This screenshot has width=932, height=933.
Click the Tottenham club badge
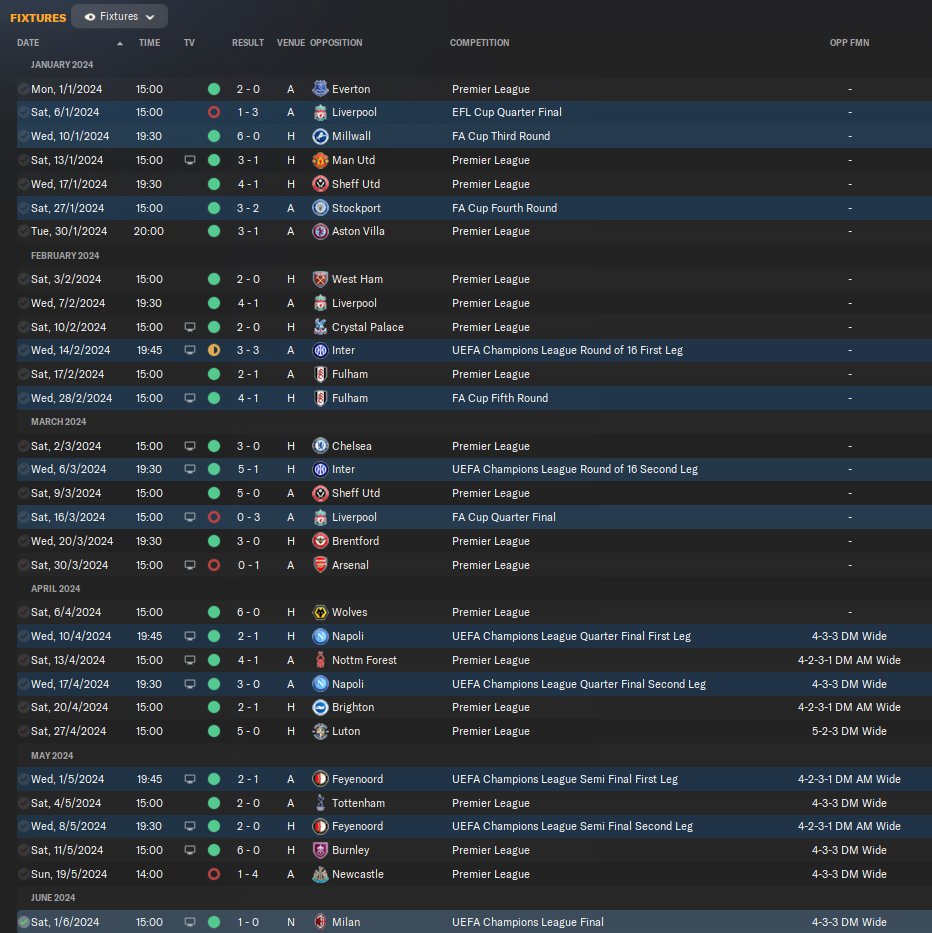coord(320,803)
